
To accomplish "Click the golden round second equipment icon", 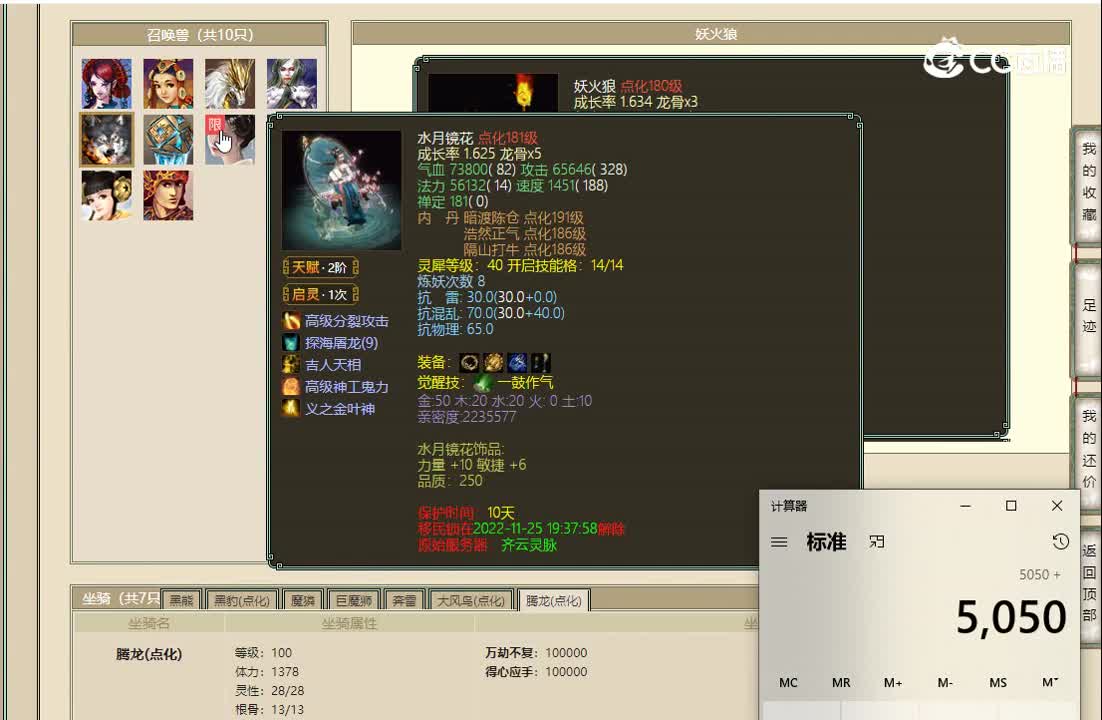I will pyautogui.click(x=493, y=362).
